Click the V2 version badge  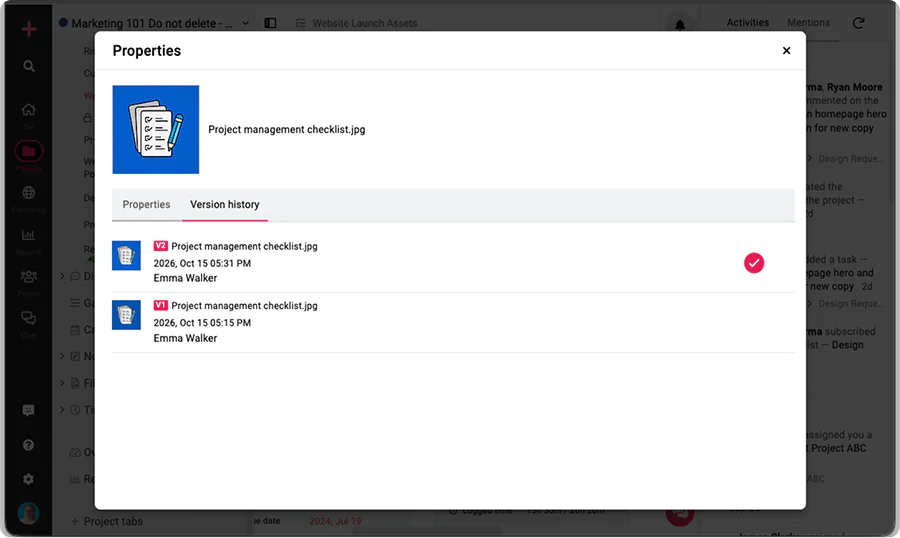coord(160,246)
